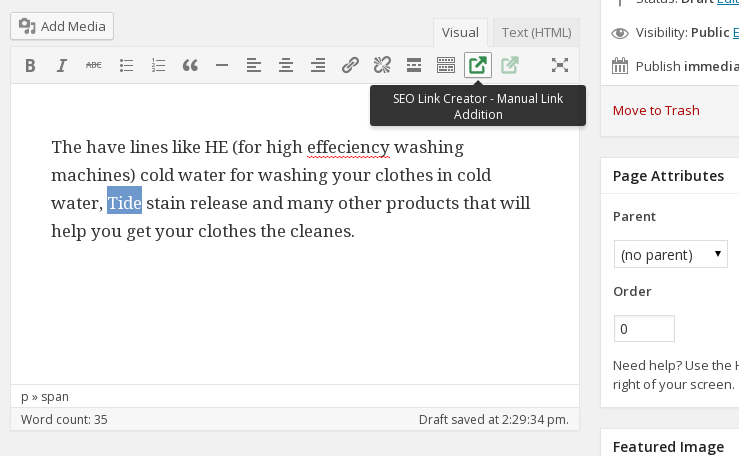Select the p element in path bar
The width and height of the screenshot is (739, 456).
point(25,397)
